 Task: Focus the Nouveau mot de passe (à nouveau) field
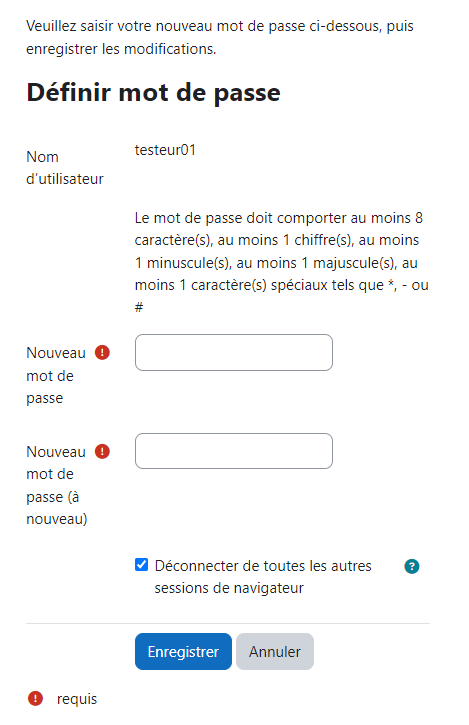click(234, 451)
